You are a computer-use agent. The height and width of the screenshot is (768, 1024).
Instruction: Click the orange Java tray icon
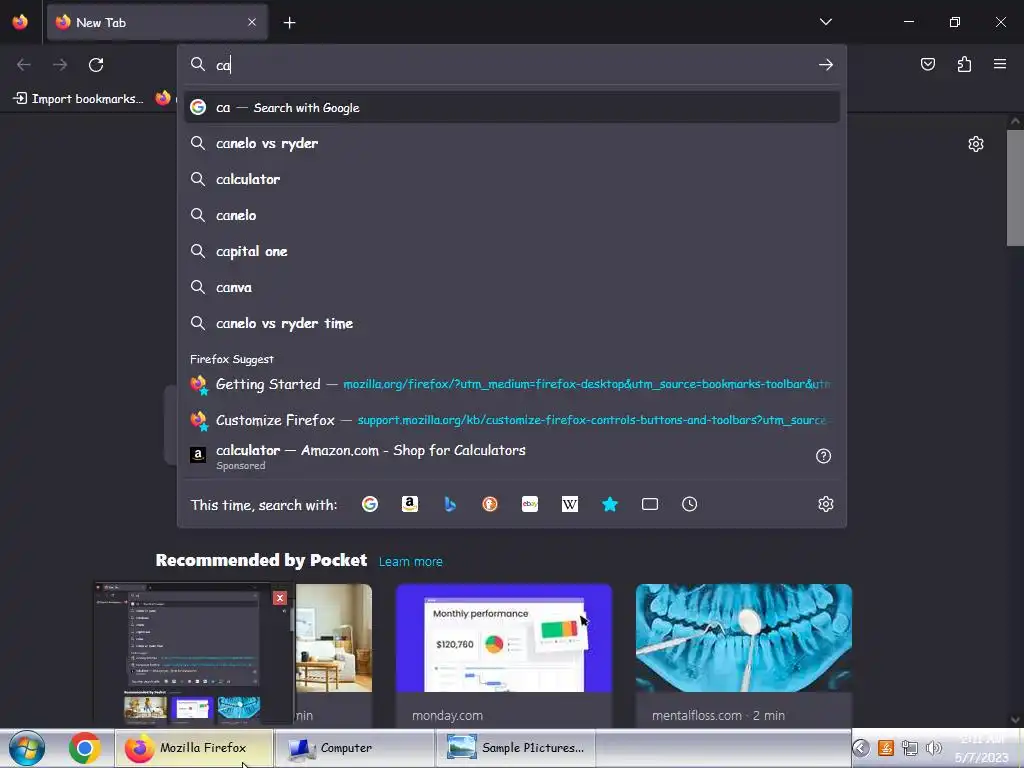click(x=886, y=748)
